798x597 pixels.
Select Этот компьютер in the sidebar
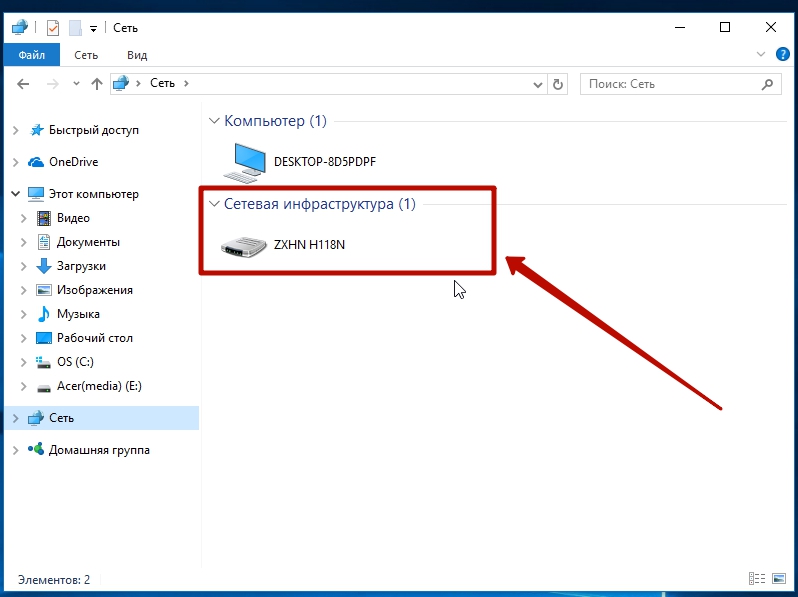[x=94, y=194]
